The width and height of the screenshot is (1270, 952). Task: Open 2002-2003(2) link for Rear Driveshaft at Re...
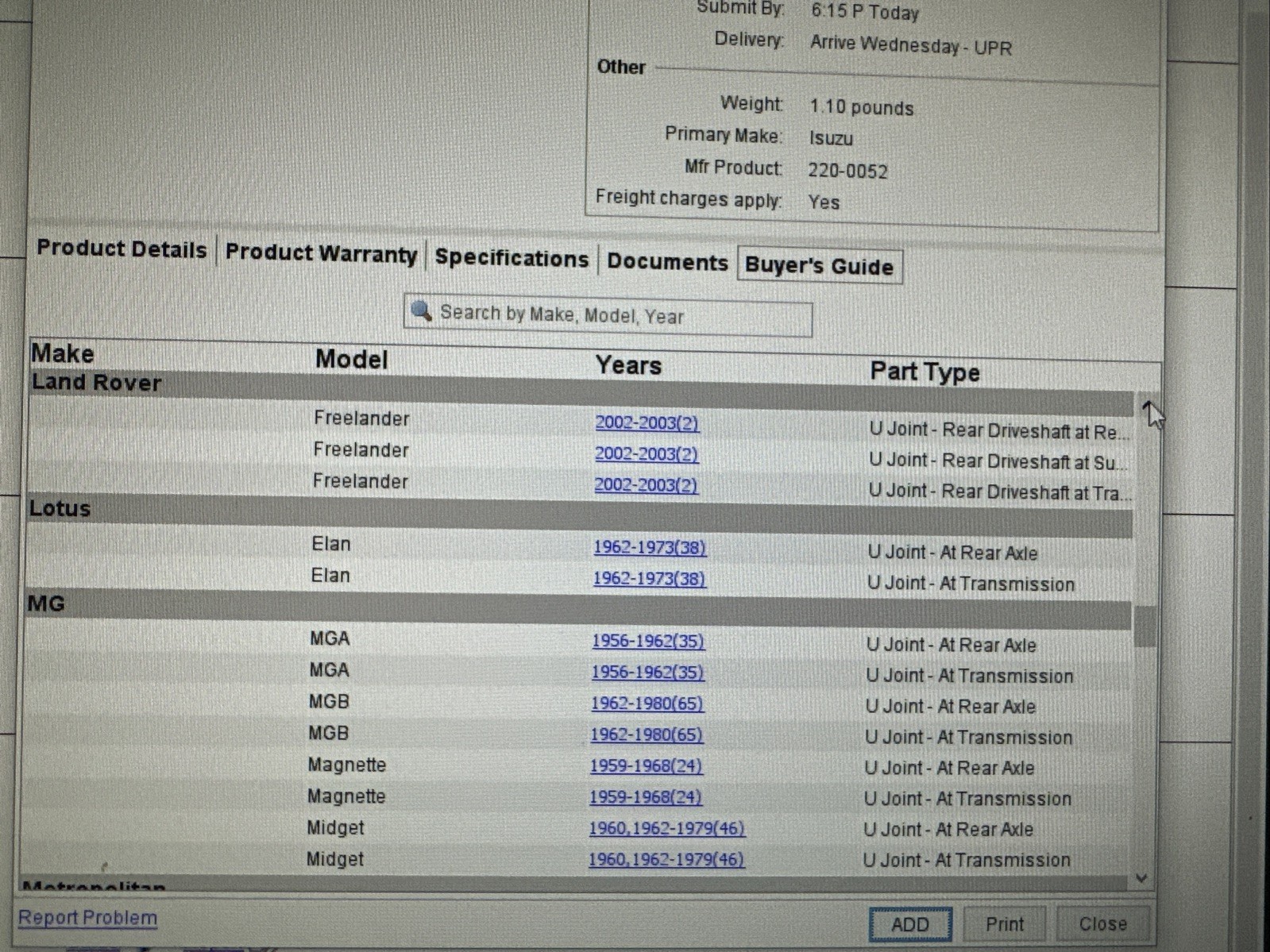click(x=647, y=422)
